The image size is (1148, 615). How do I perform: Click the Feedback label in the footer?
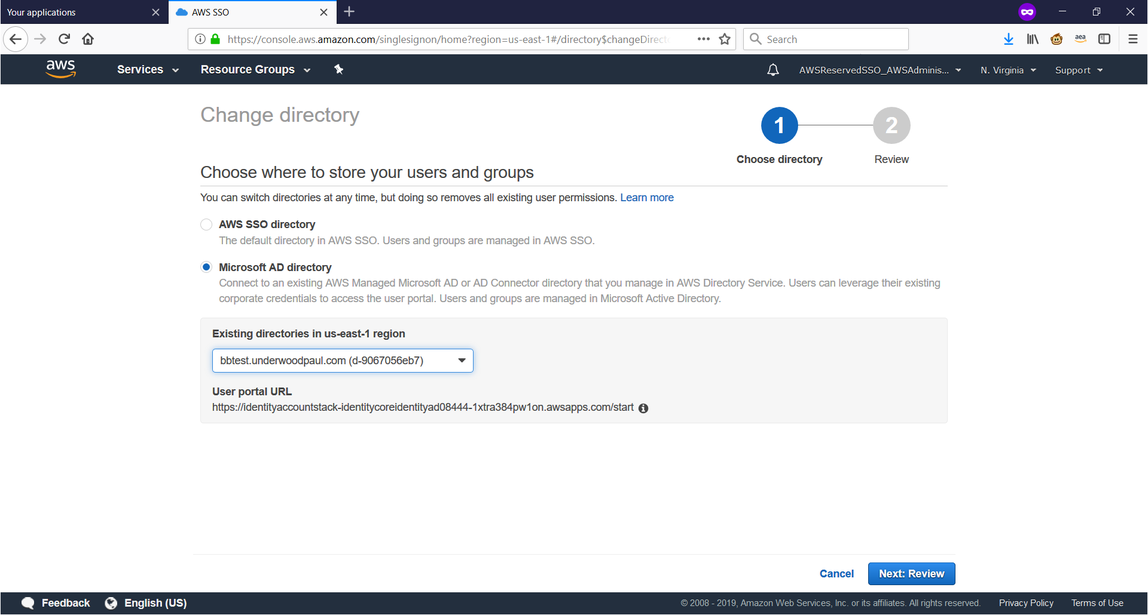[66, 603]
